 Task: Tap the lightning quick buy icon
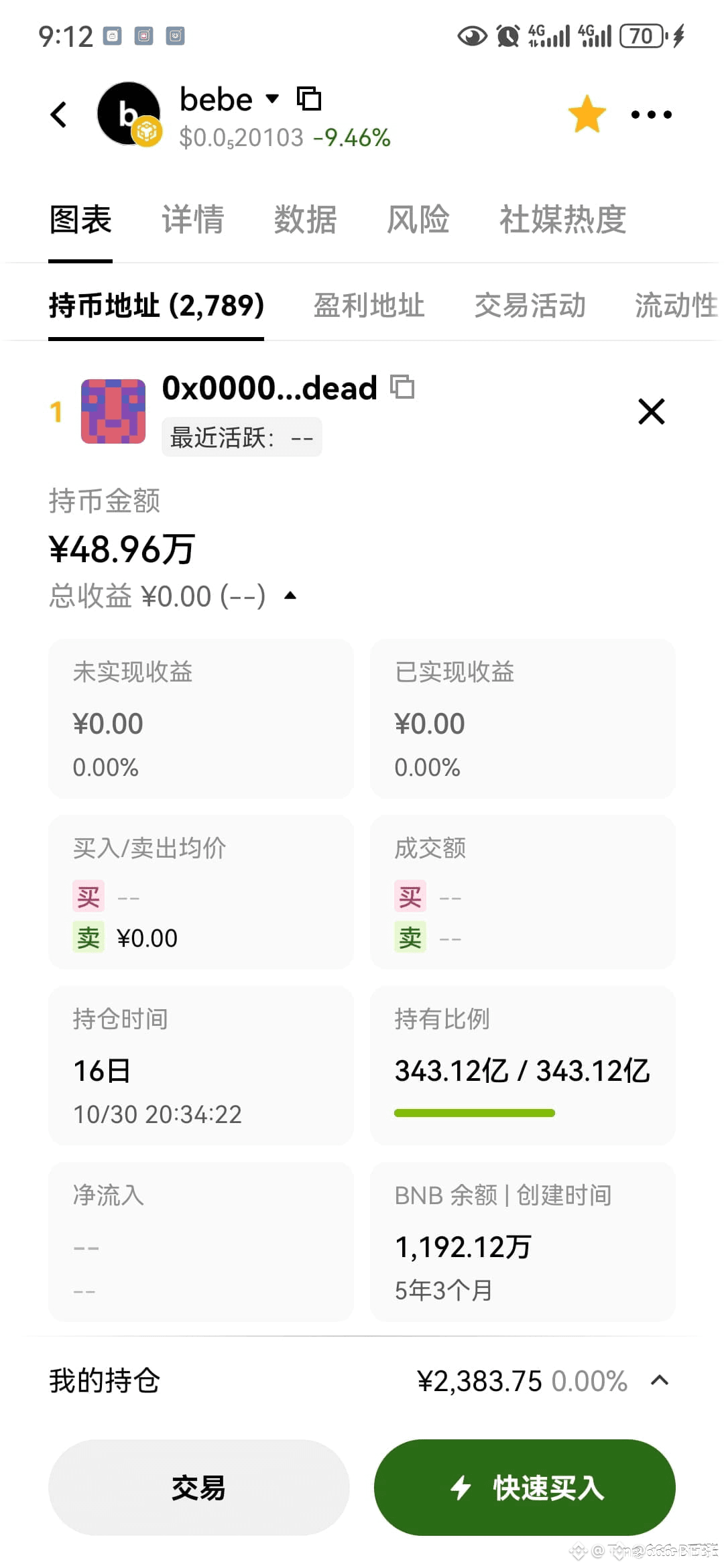(461, 1488)
